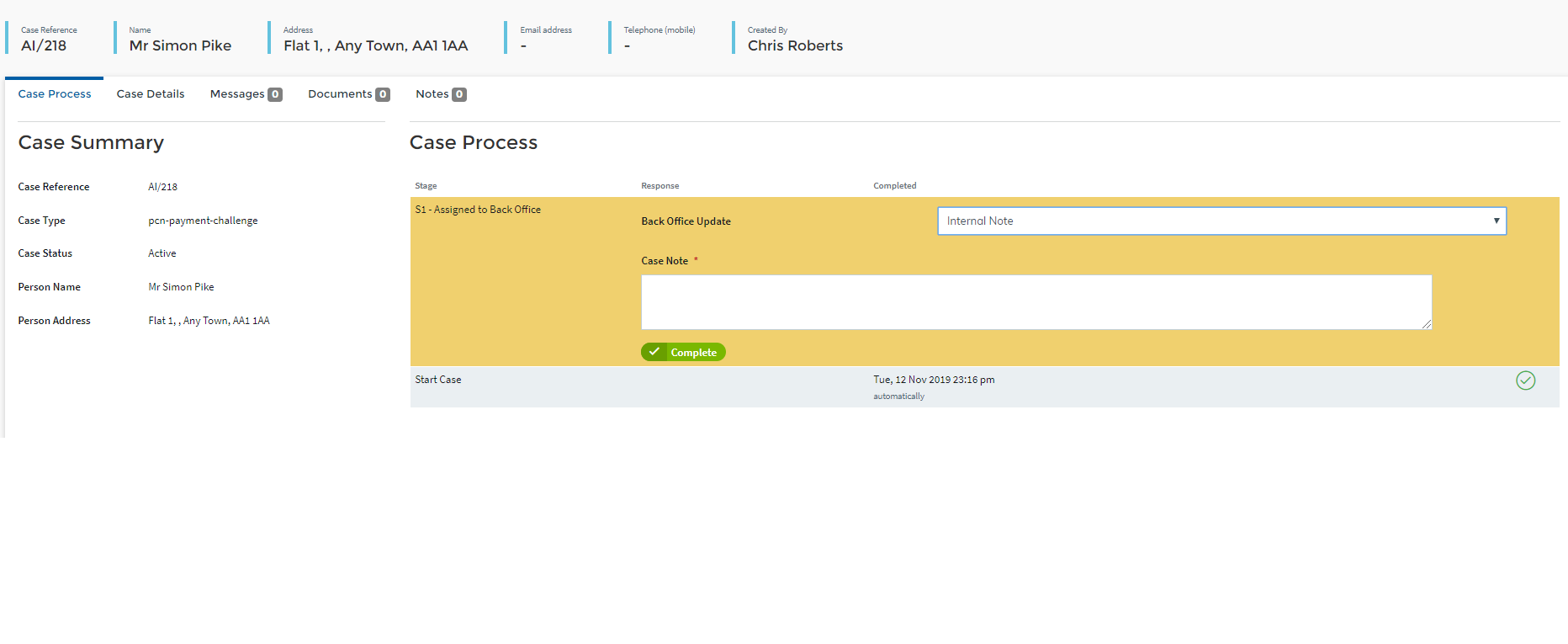
Task: Click the Start Case stage row label
Action: tap(438, 380)
